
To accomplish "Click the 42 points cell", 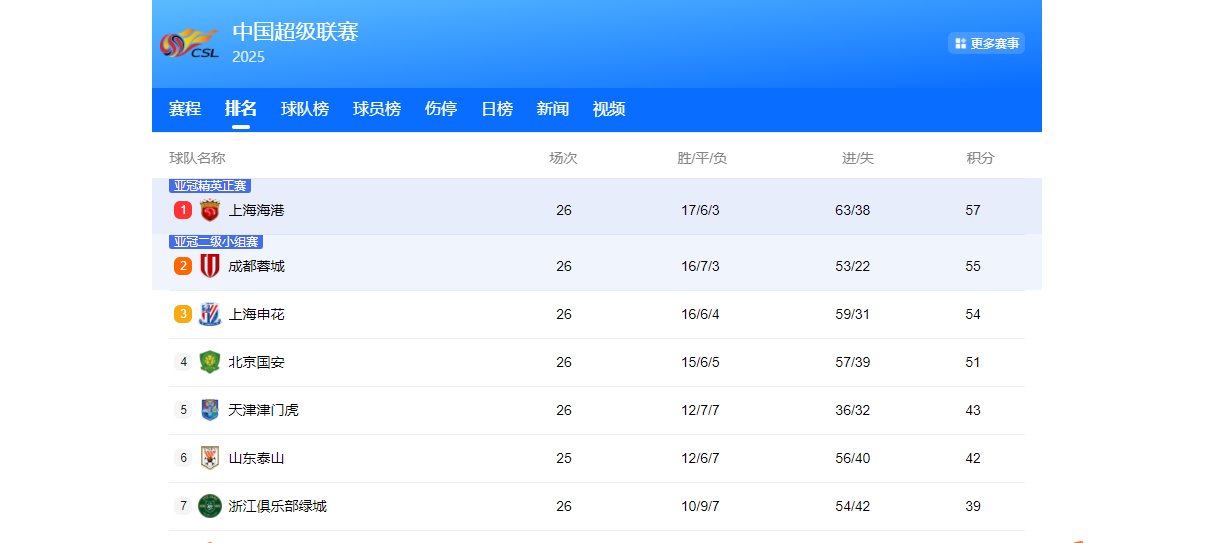I will coord(973,458).
